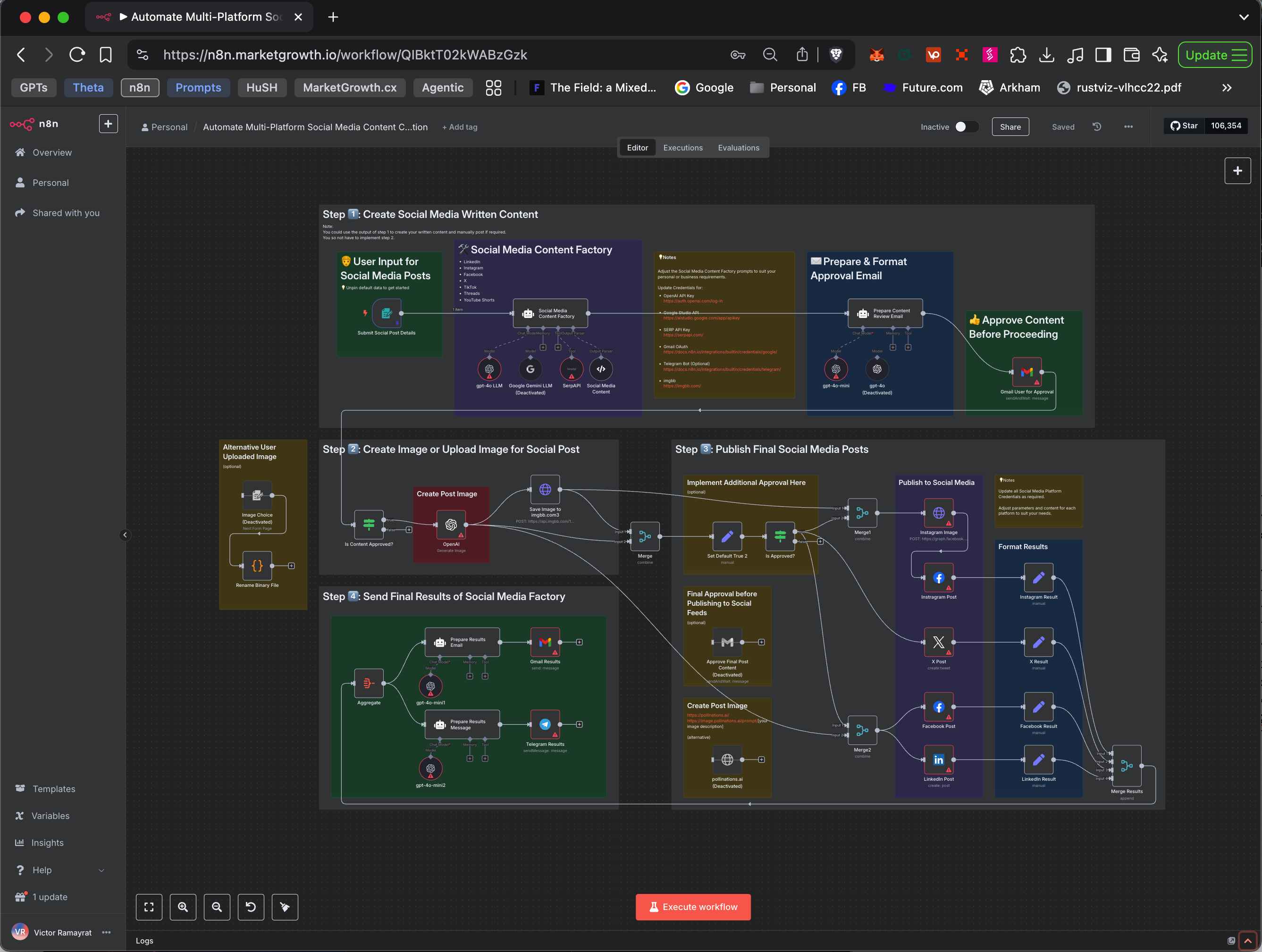The image size is (1262, 952).
Task: Expand the Logs panel chevron
Action: point(1248,941)
